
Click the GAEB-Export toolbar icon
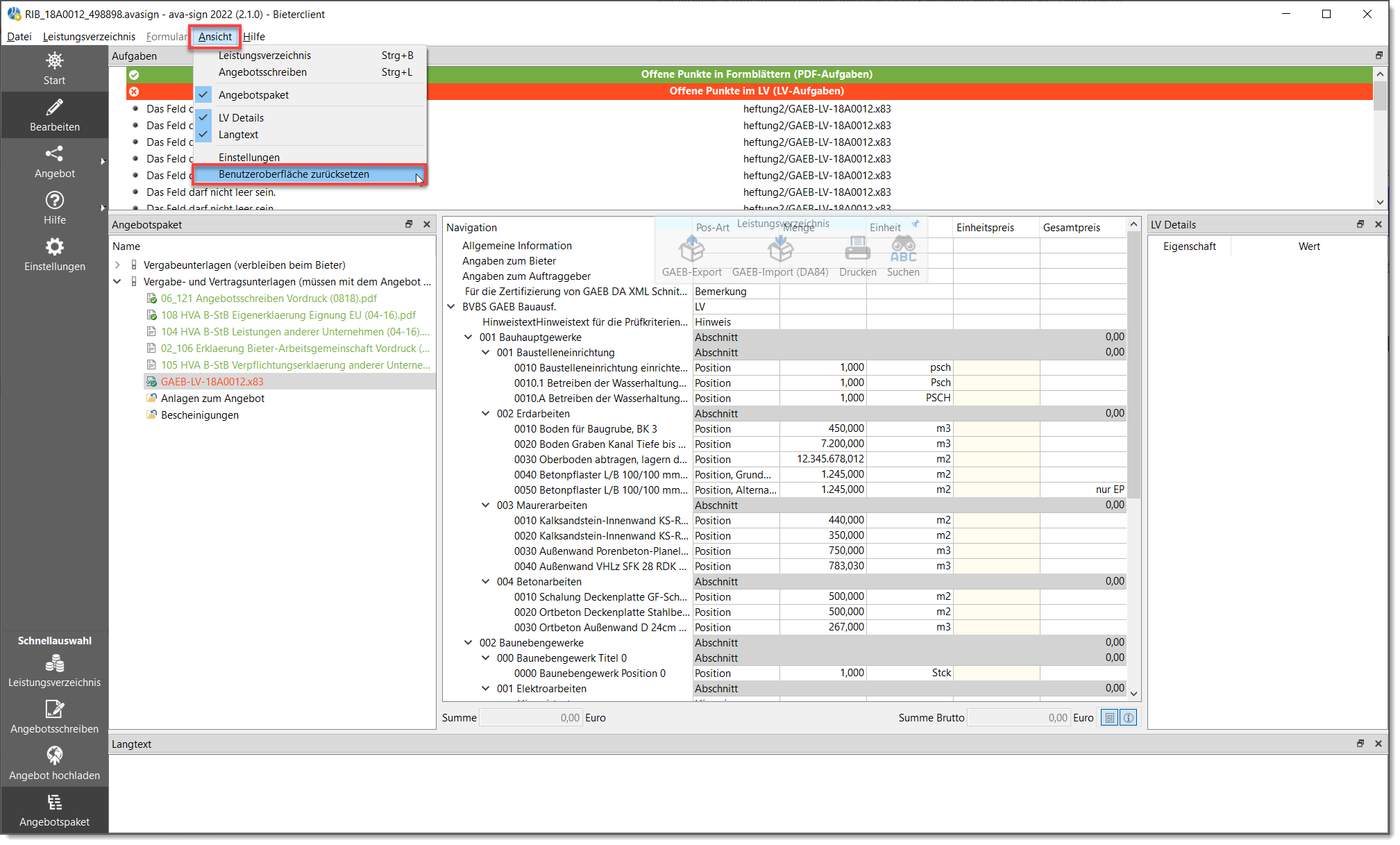click(691, 248)
